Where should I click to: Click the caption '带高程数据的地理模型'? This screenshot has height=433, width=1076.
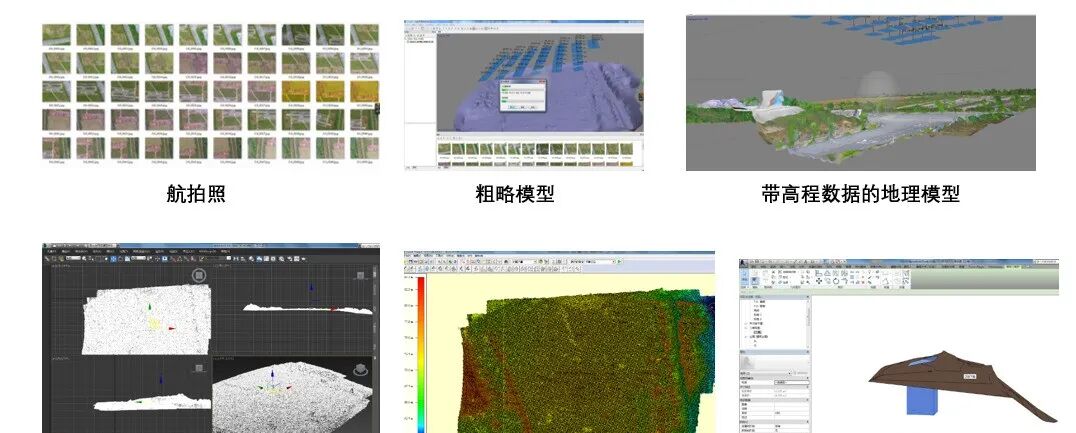point(861,194)
